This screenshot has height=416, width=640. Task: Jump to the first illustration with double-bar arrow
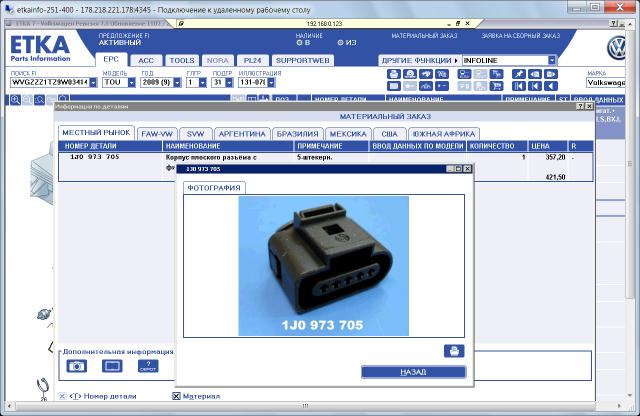(x=519, y=86)
